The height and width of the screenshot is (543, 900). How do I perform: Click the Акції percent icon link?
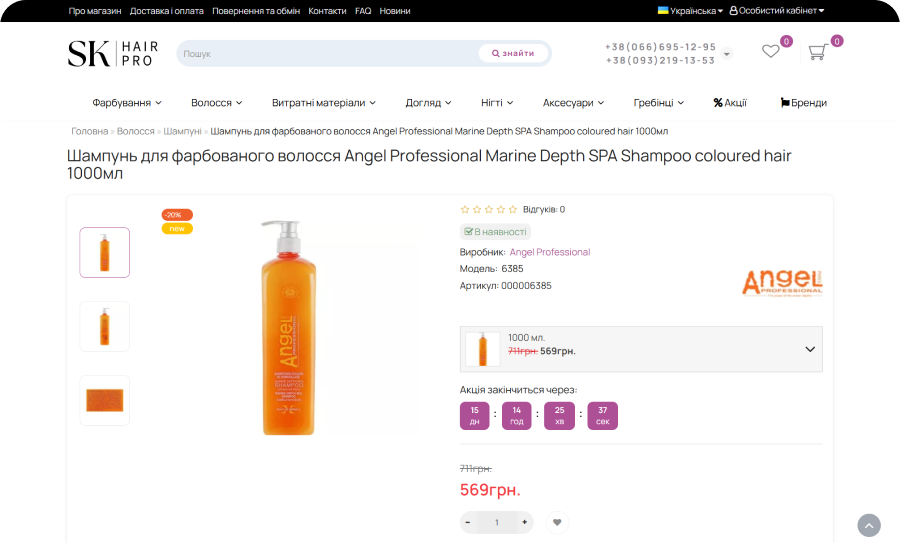coord(730,103)
